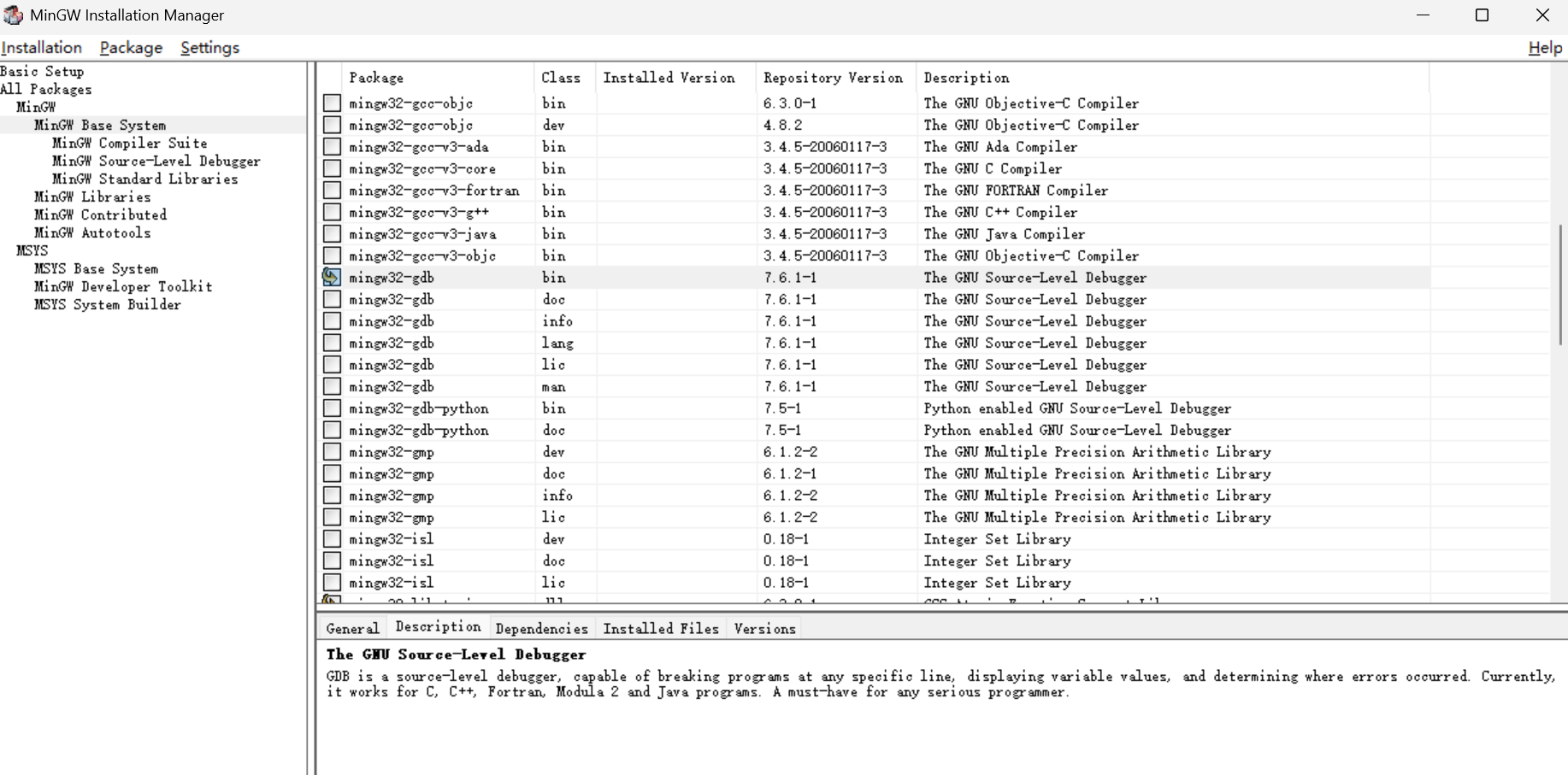1568x775 pixels.
Task: Click the MinGW app icon in title bar
Action: tap(13, 15)
